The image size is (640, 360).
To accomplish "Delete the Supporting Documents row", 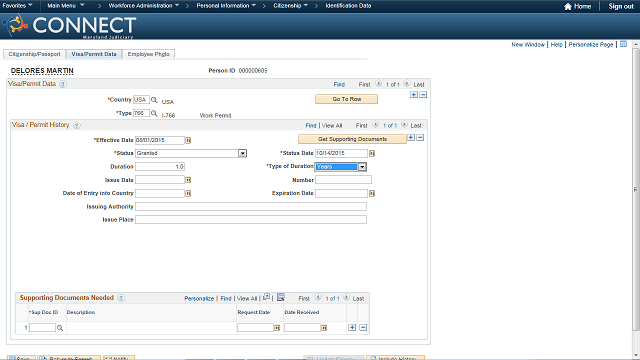I will coord(363,328).
